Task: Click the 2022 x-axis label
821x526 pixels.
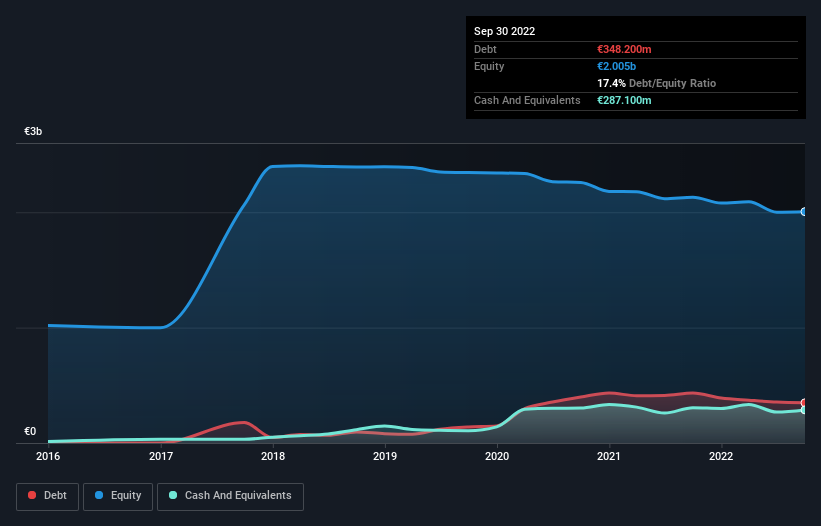Action: [721, 456]
